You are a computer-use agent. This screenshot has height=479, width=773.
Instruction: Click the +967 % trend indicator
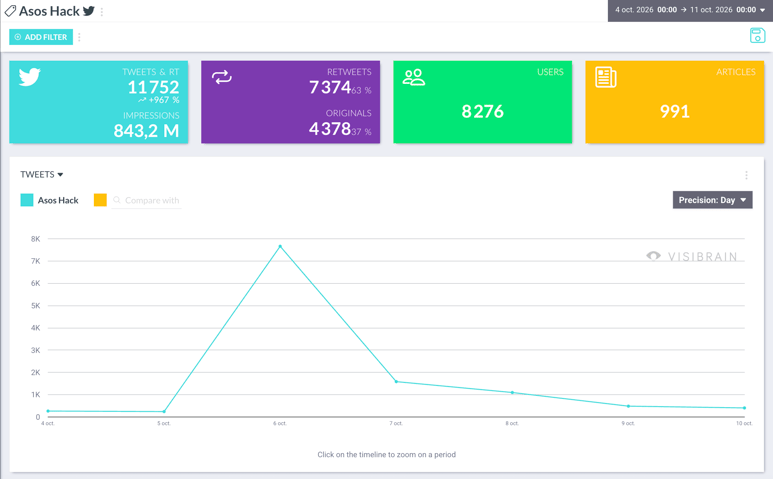pyautogui.click(x=159, y=100)
